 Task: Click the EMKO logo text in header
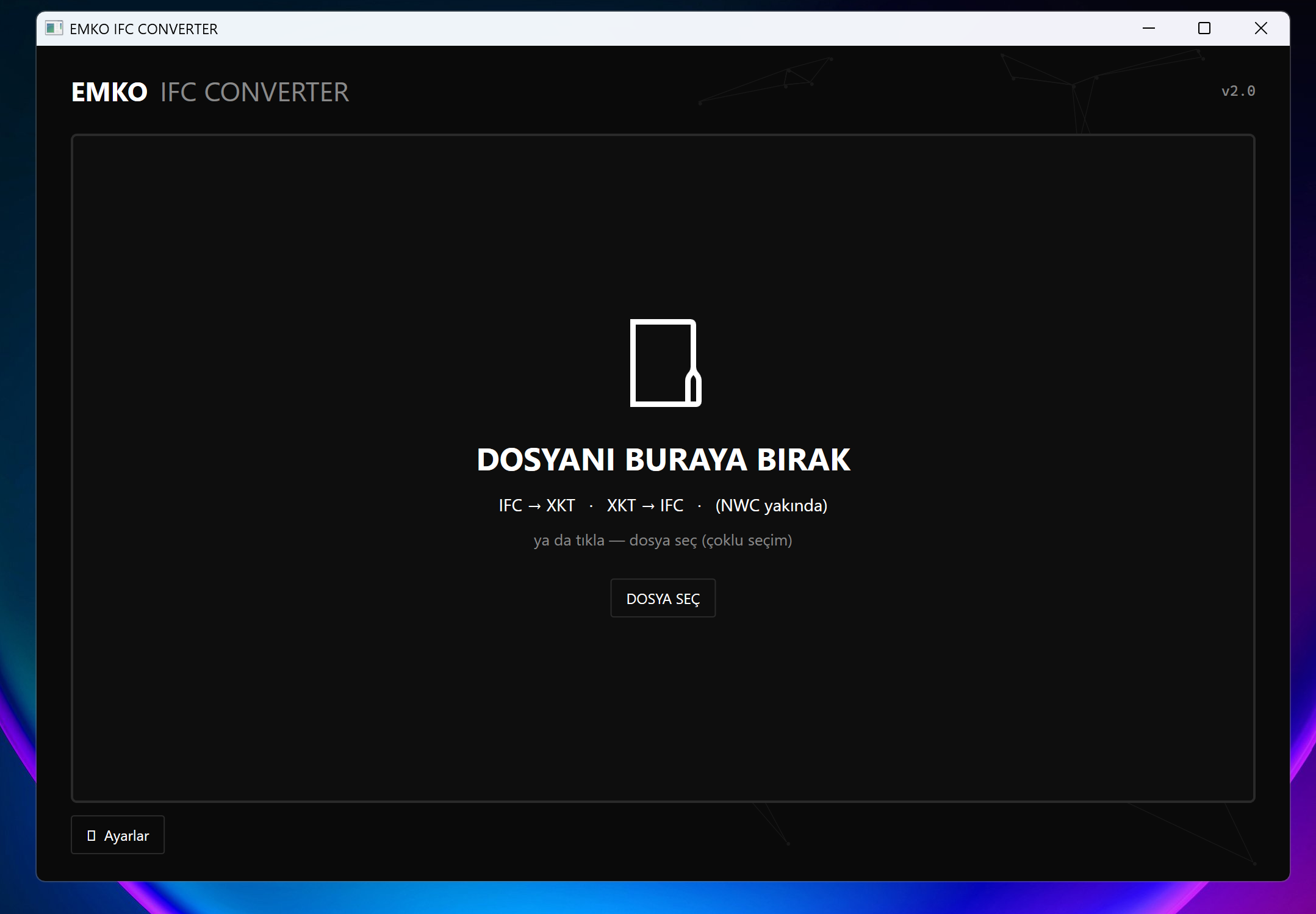click(x=109, y=92)
